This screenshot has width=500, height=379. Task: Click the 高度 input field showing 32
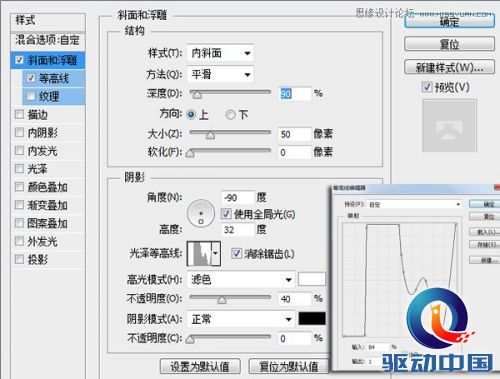[x=238, y=230]
